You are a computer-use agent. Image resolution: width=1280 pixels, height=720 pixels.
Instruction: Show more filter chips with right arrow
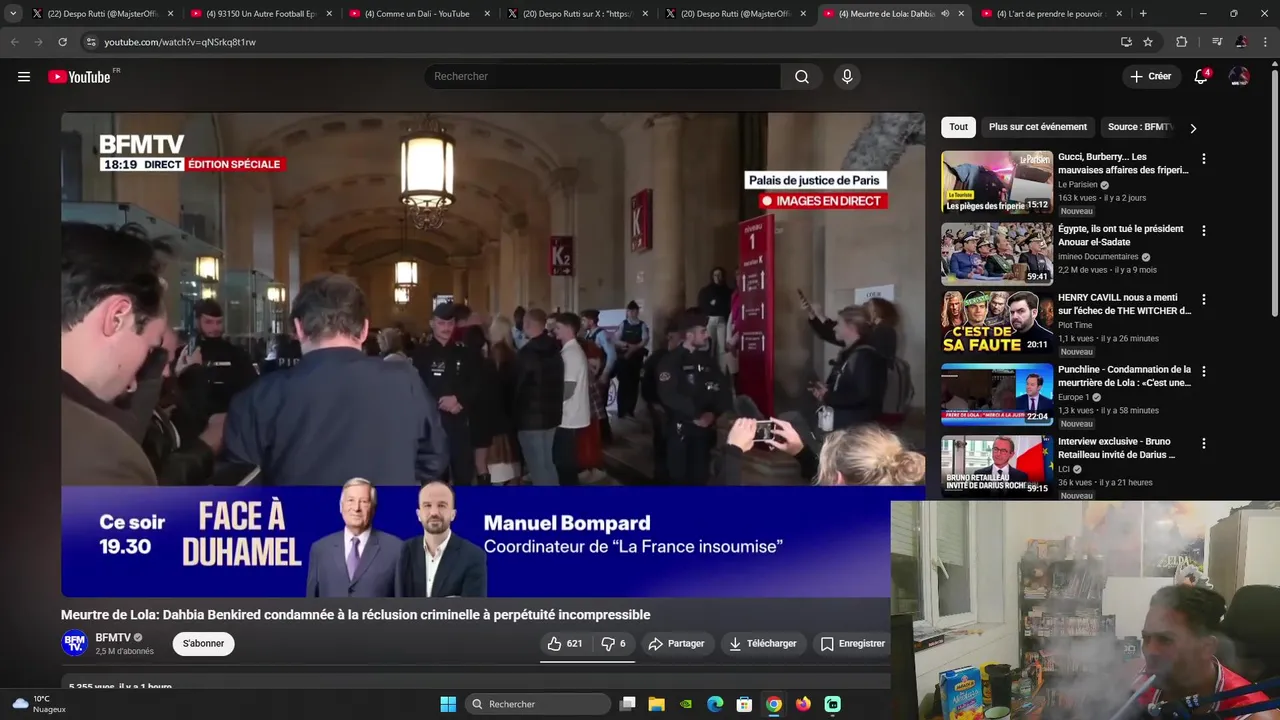(x=1192, y=128)
